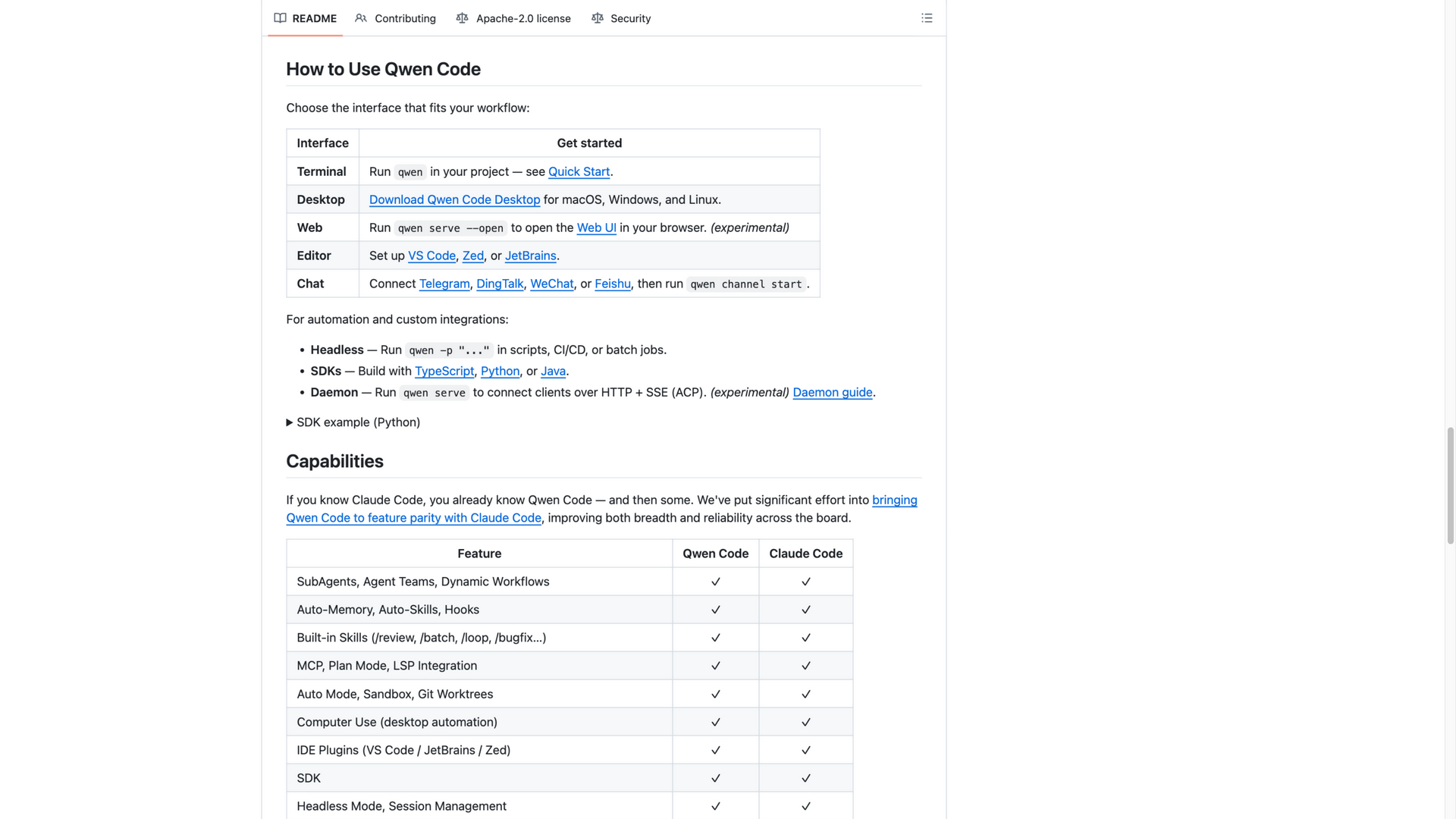Click the 'qwen channel start' code snippet
1456x819 pixels.
(x=746, y=284)
